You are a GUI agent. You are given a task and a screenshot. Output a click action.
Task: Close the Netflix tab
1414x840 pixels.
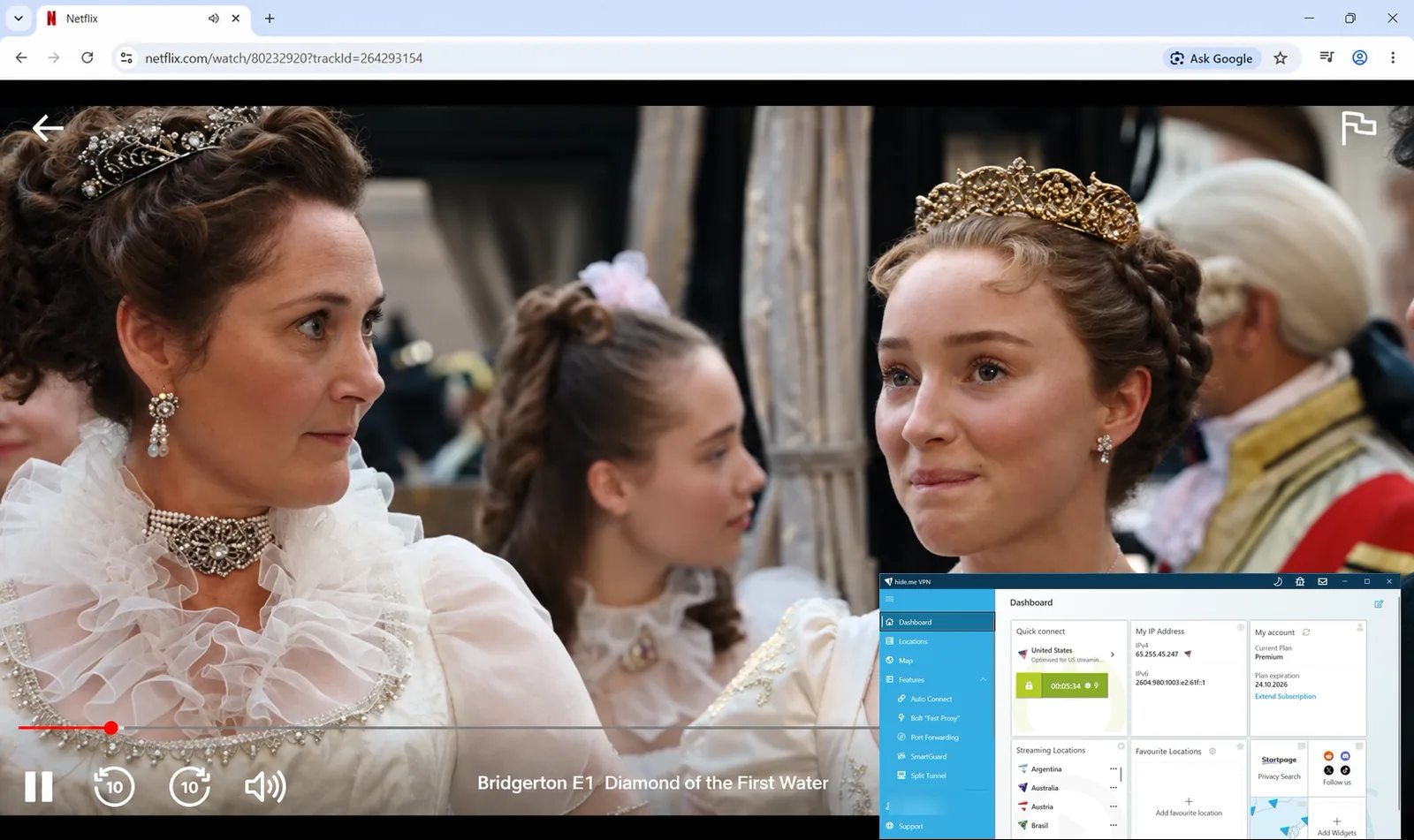coord(236,19)
